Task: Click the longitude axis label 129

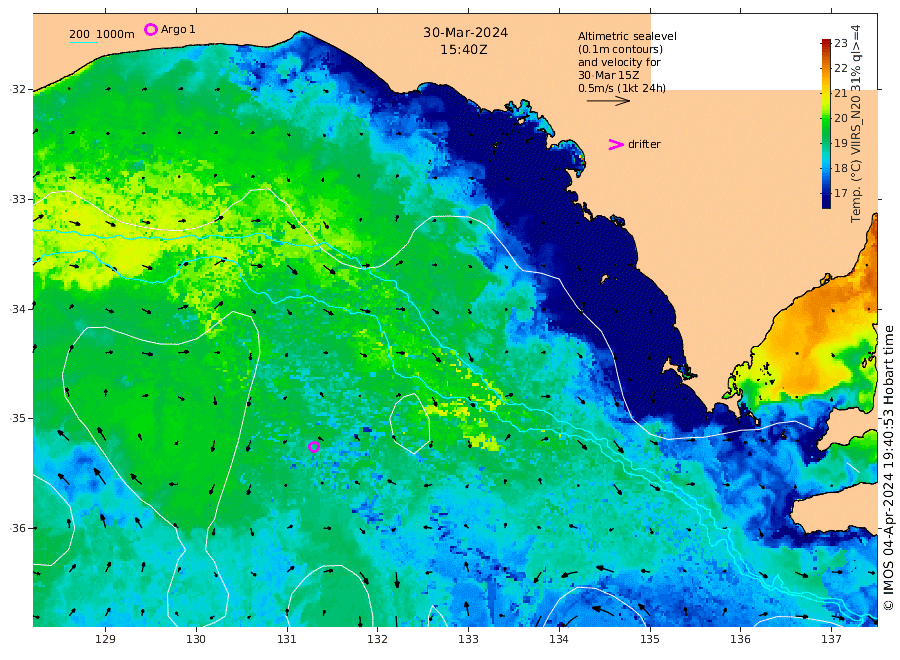Action: 106,639
